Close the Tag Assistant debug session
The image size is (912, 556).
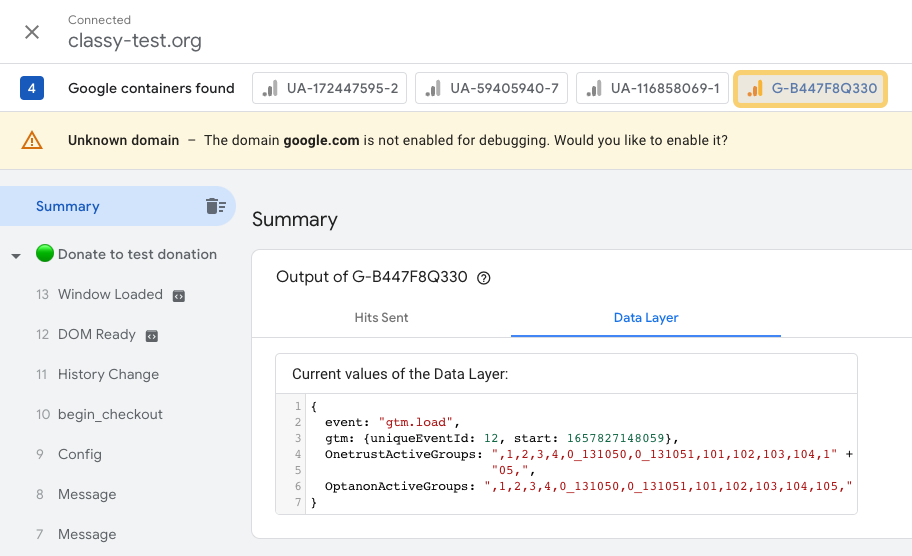(x=32, y=32)
